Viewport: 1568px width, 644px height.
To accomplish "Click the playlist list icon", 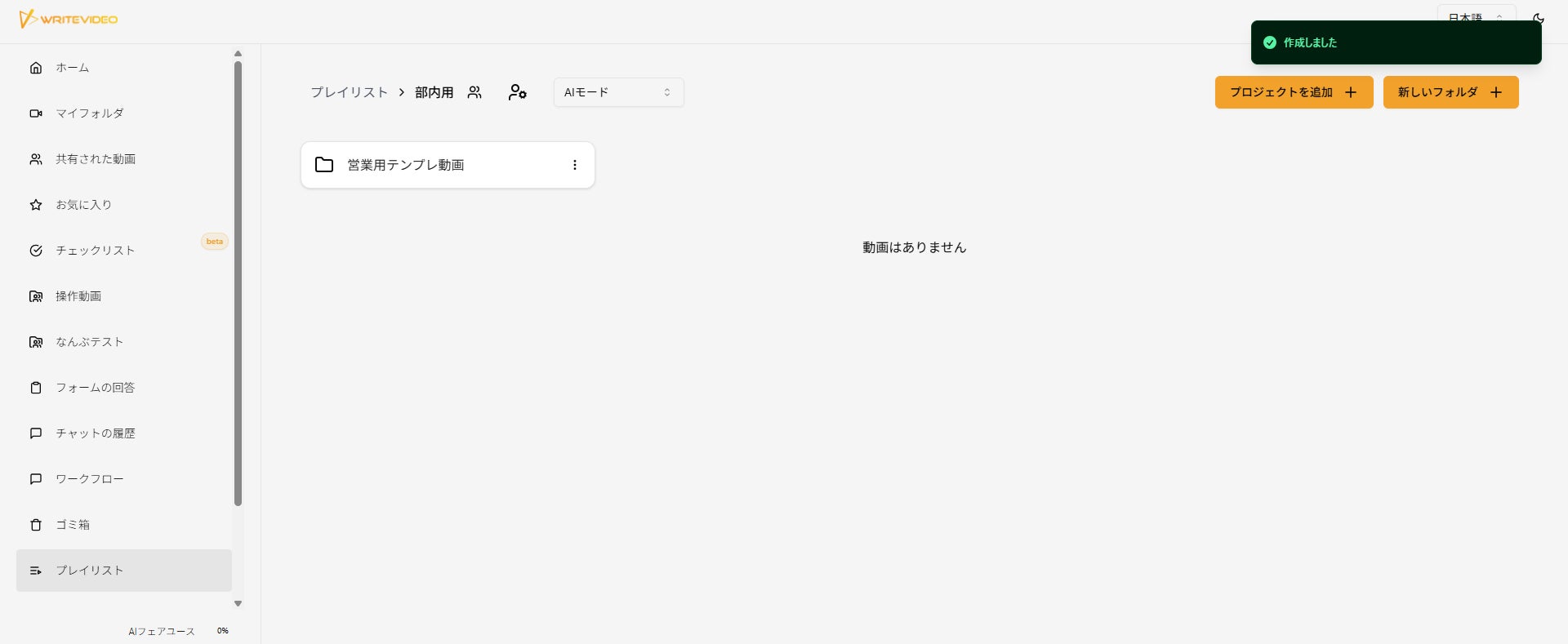I will tap(36, 571).
